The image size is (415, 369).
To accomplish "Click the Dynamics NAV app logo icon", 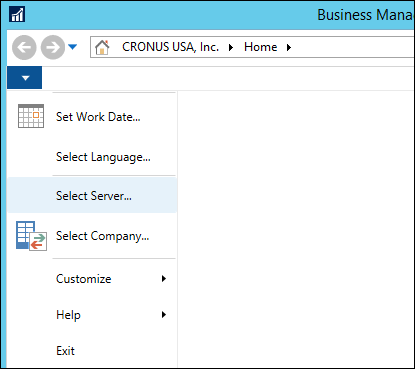I will click(x=17, y=14).
